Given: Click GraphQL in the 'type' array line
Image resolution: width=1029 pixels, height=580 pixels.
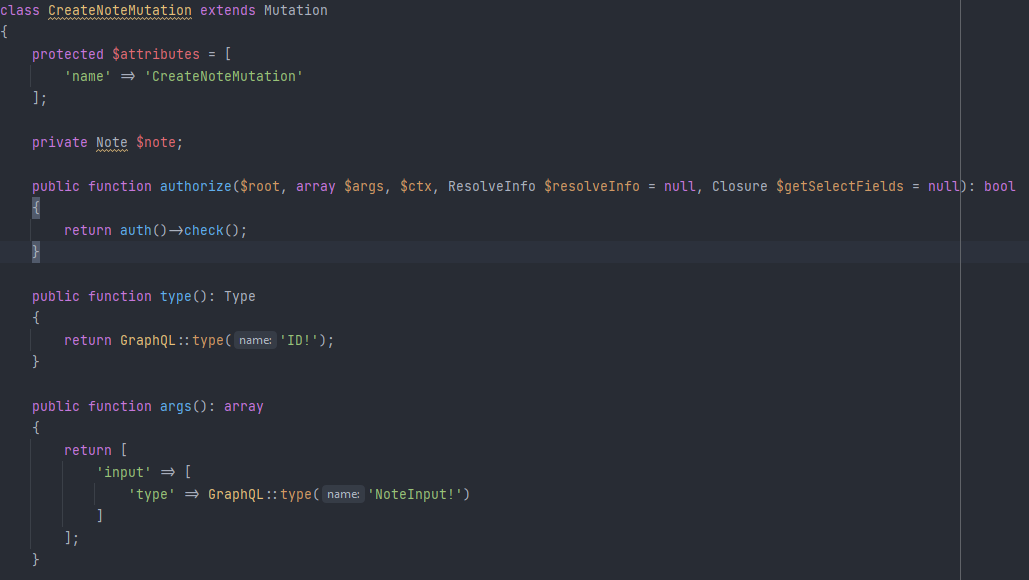Looking at the screenshot, I should point(236,494).
